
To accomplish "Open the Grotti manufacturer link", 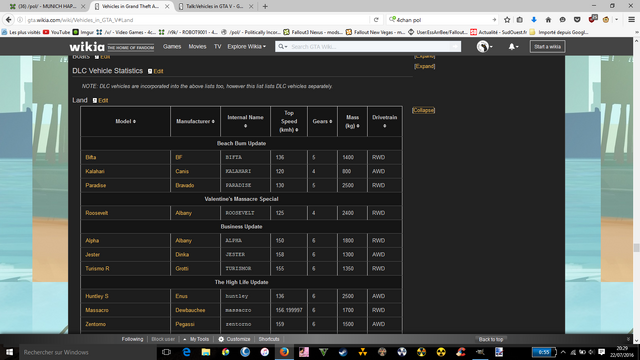I will pos(182,268).
